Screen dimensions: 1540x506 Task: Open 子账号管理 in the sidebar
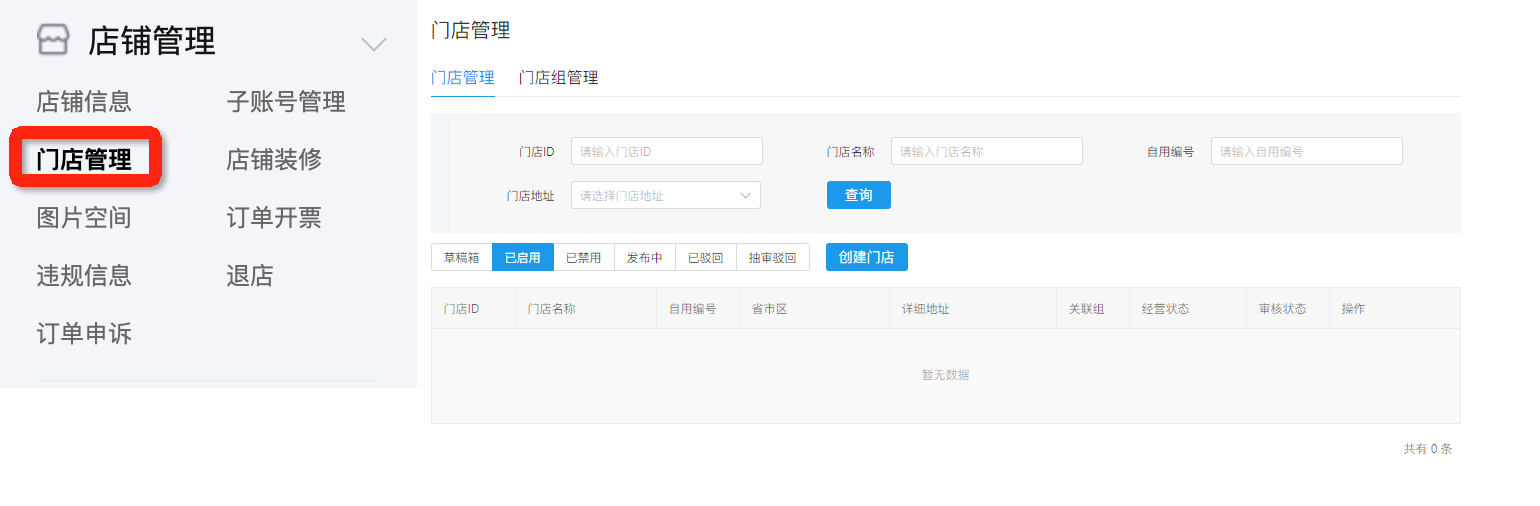tap(286, 101)
